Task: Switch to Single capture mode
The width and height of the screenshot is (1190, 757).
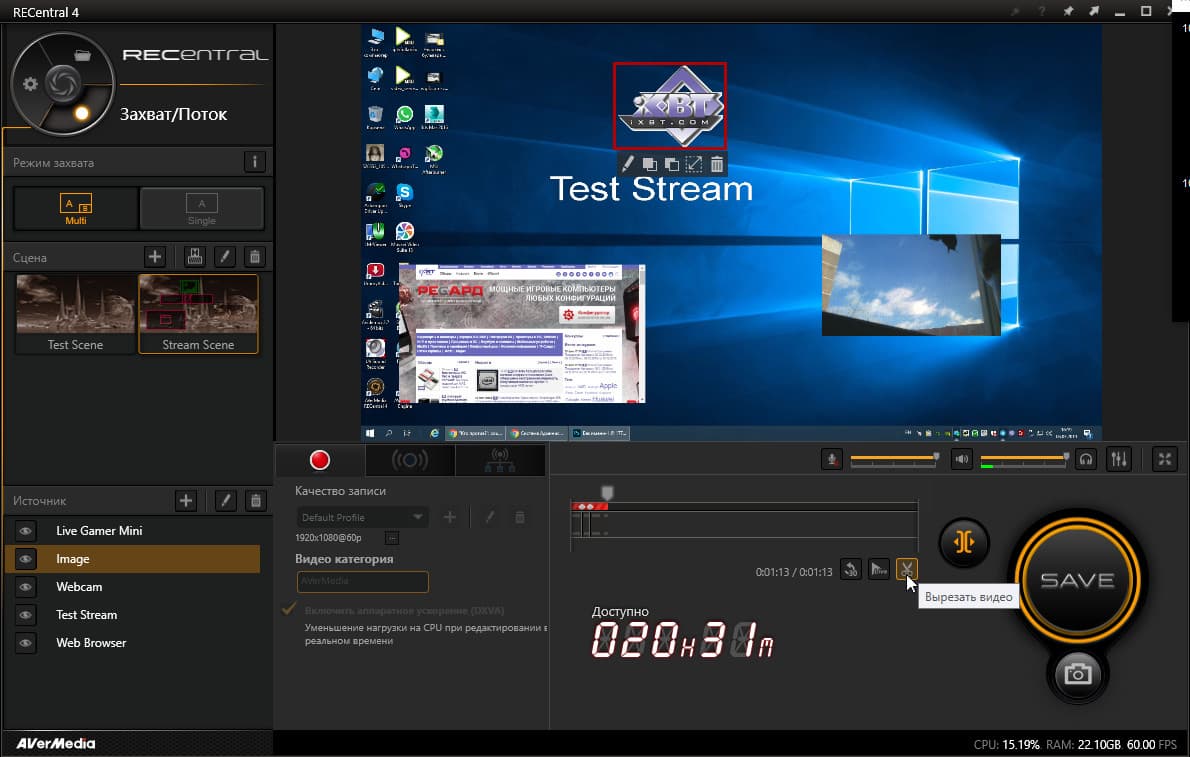Action: point(201,208)
